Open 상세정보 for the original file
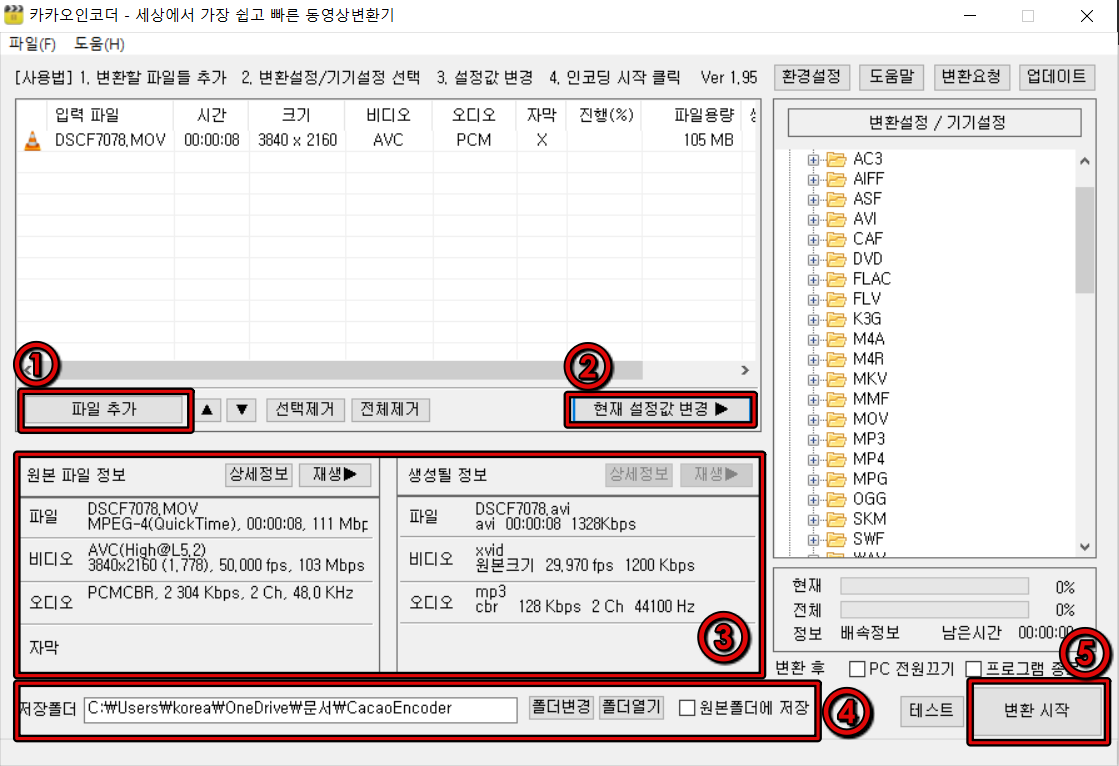Image resolution: width=1119 pixels, height=766 pixels. (x=258, y=474)
